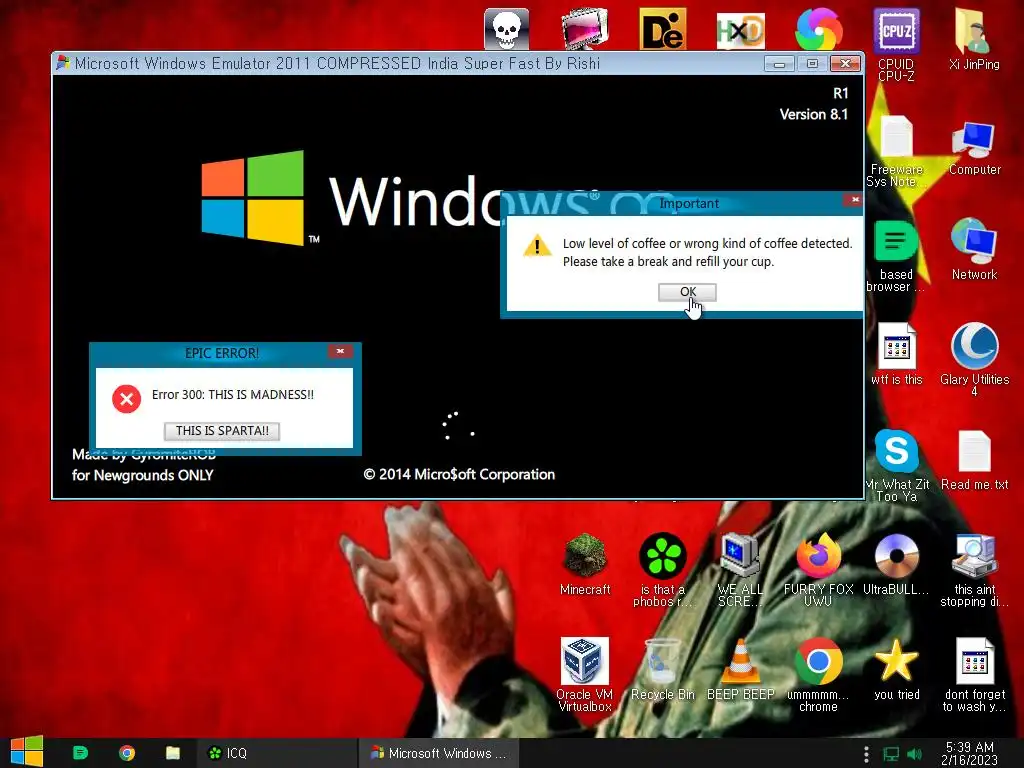Screen dimensions: 1024x768
Task: Close the EPIC ERROR! dialog
Action: click(x=340, y=351)
